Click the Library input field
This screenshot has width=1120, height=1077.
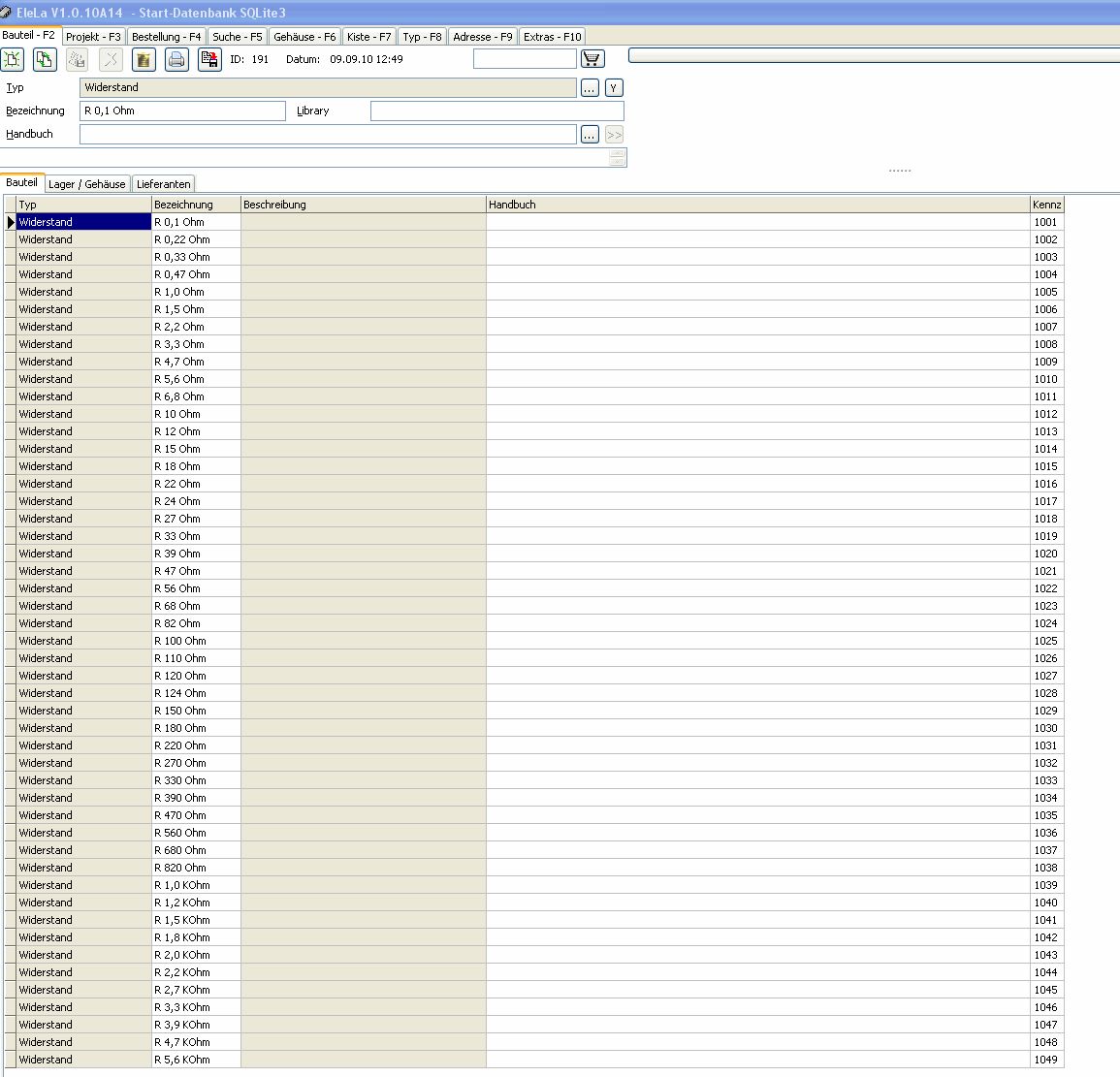tap(497, 111)
